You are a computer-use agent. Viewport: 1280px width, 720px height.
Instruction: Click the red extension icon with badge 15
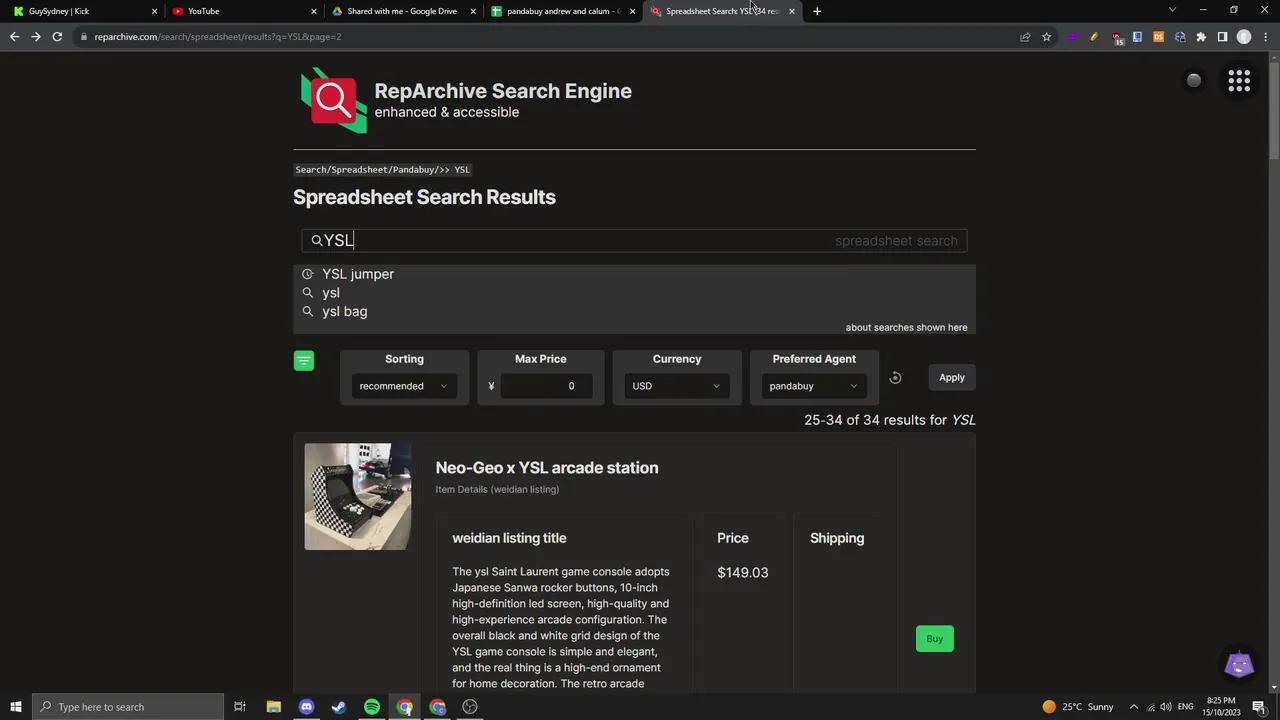point(1117,38)
